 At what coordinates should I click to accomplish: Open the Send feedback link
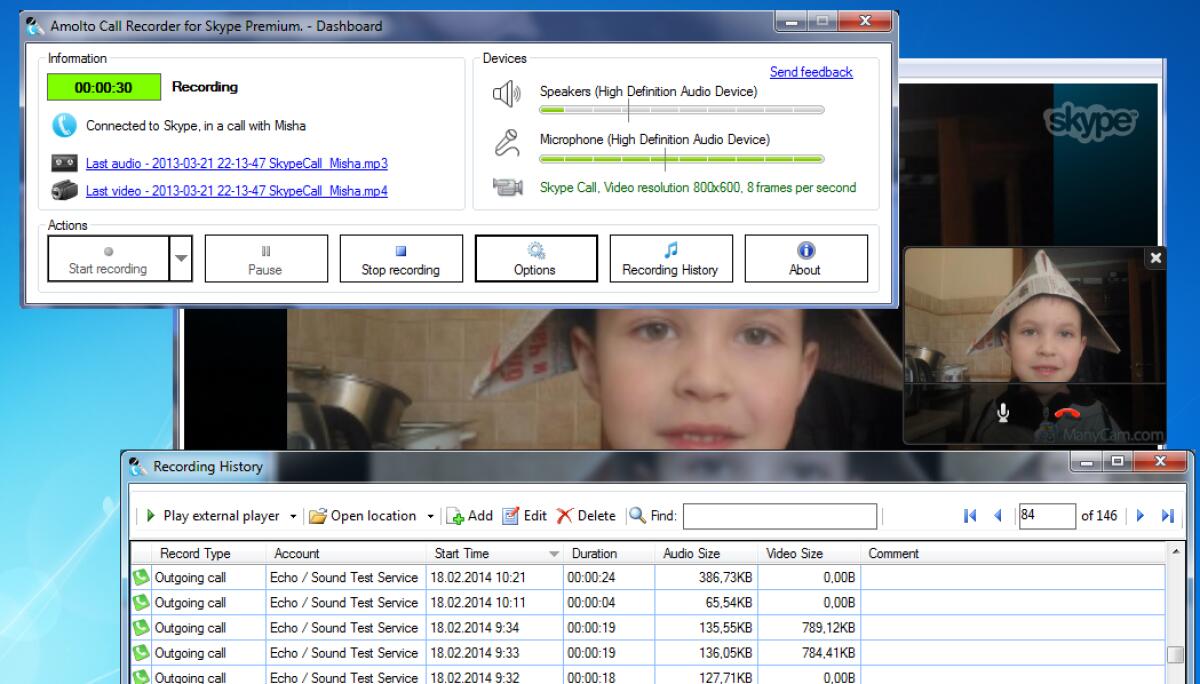[x=811, y=72]
